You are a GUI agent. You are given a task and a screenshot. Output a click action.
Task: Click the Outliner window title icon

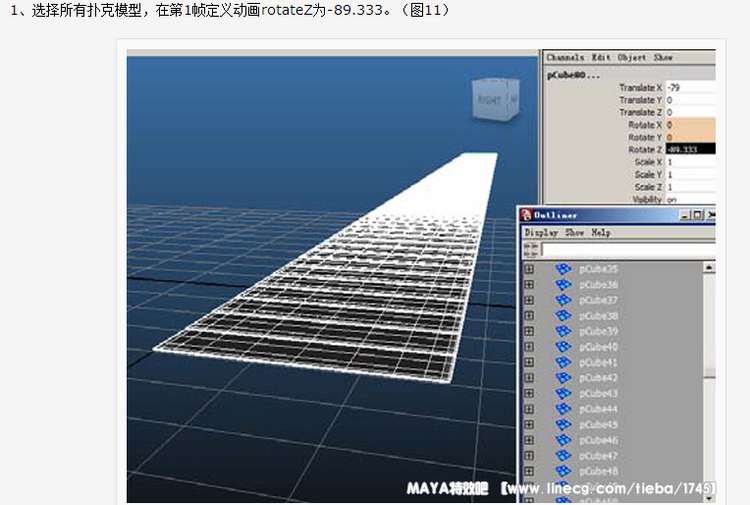pos(527,215)
